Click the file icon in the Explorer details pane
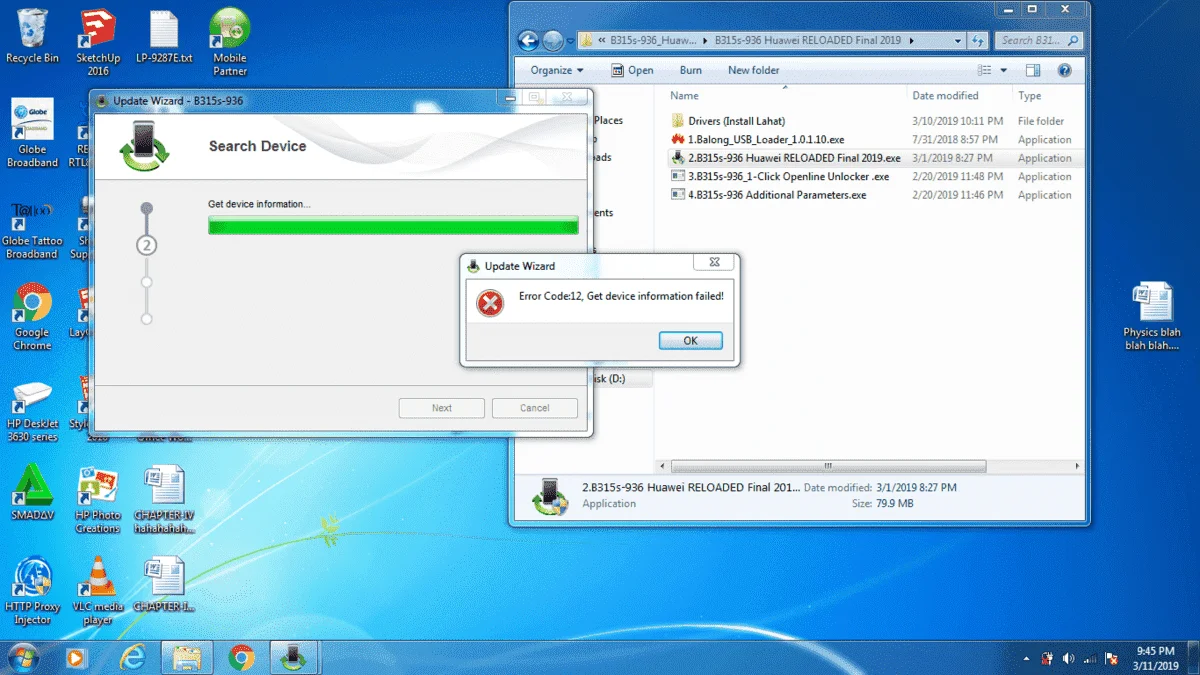Screen dimensions: 1200x675 pos(548,496)
